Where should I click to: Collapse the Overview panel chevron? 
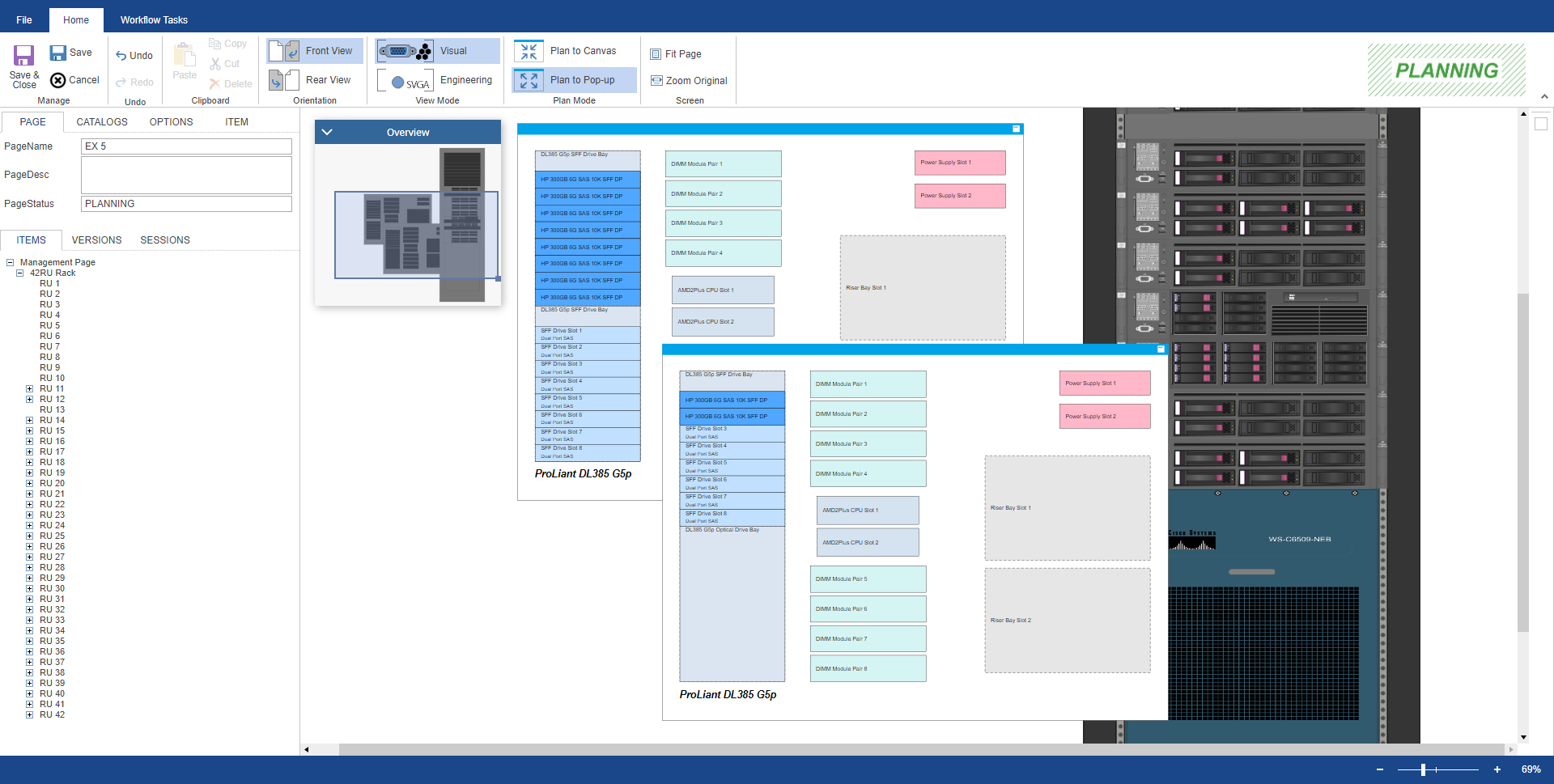(x=327, y=132)
